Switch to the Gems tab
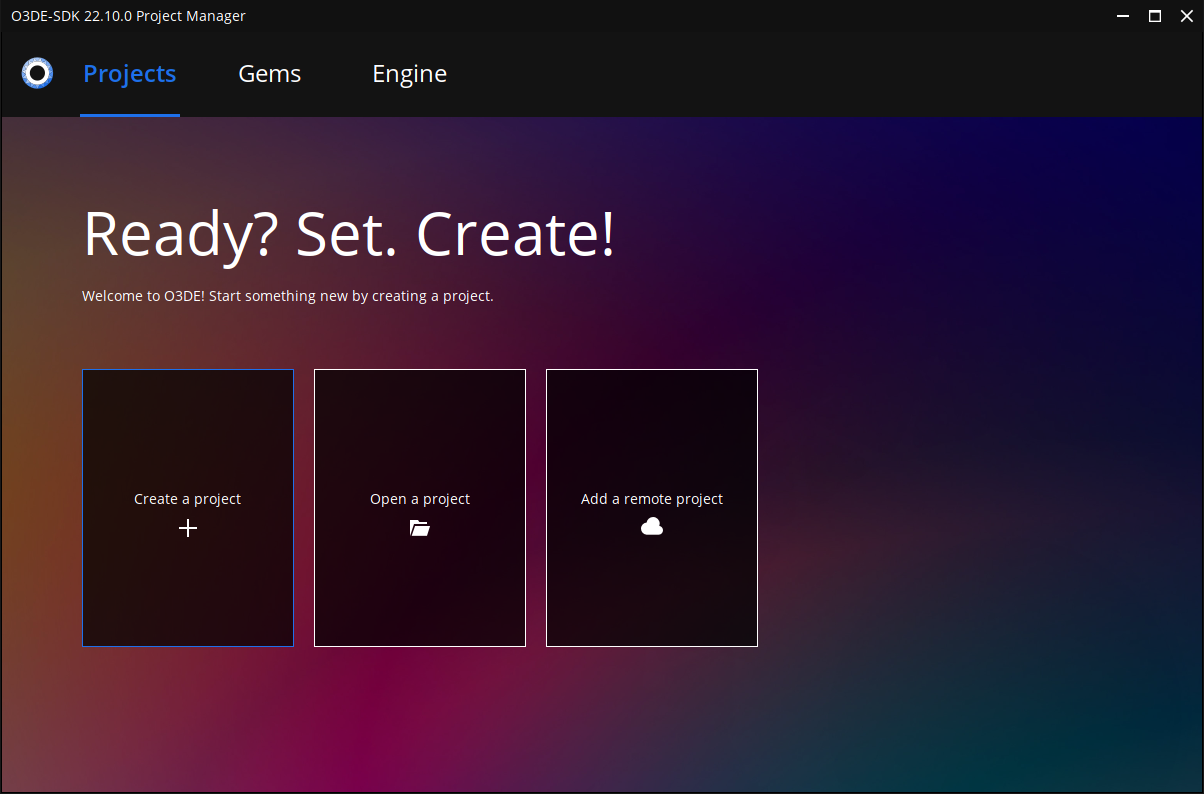 click(269, 73)
